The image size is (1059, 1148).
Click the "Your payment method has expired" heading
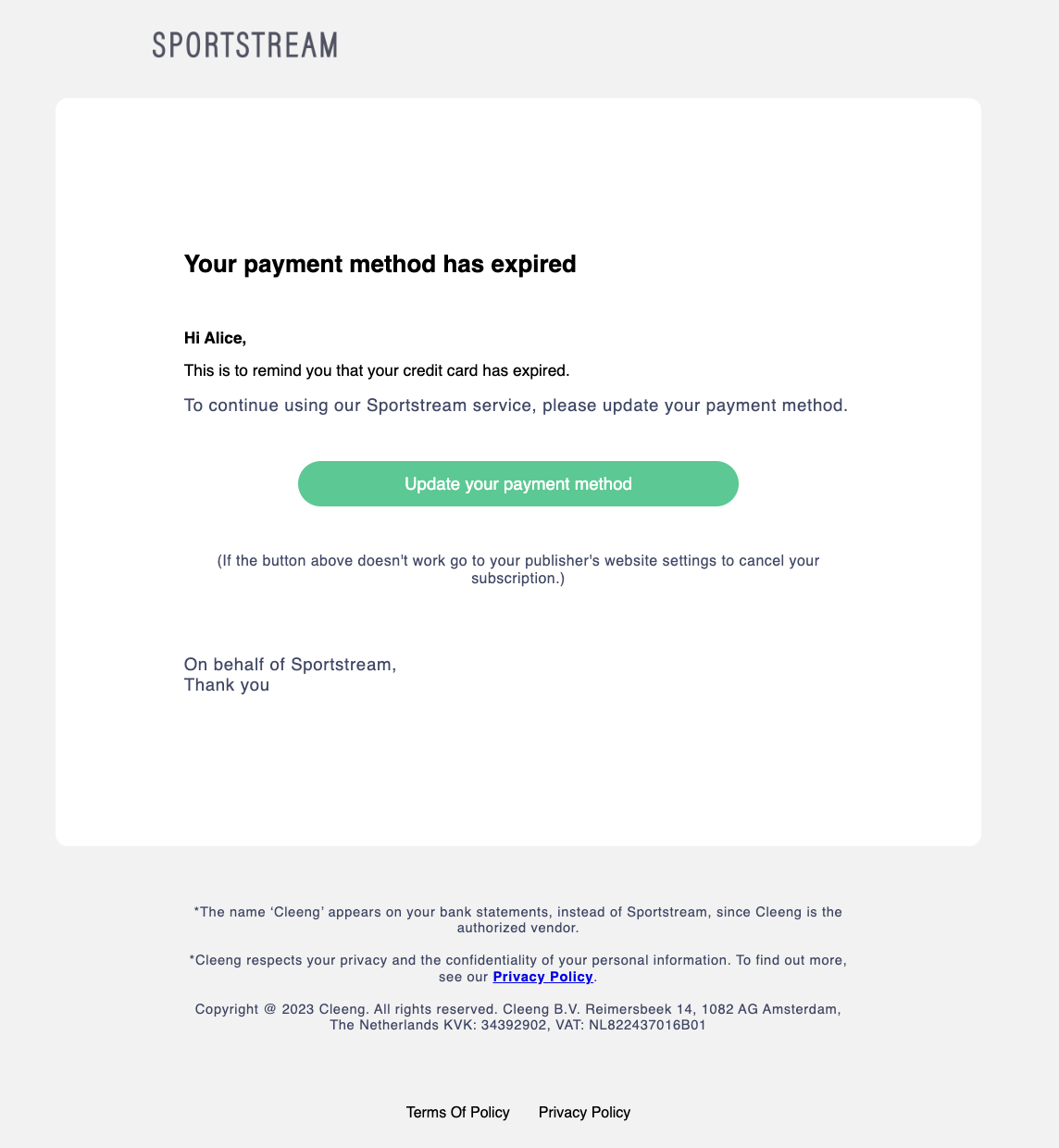(x=380, y=264)
